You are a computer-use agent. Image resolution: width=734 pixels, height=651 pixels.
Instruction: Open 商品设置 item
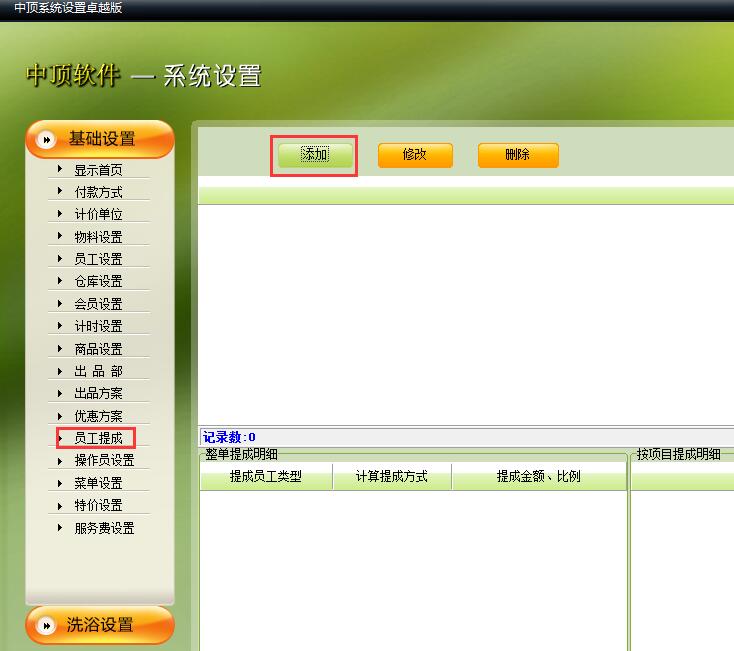98,349
